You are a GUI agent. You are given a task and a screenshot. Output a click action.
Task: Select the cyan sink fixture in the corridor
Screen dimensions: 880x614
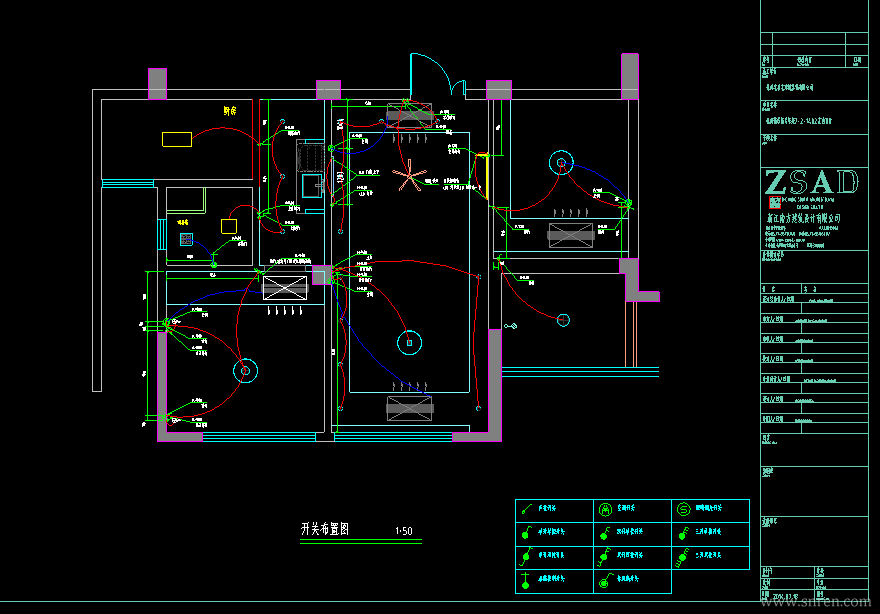[311, 186]
